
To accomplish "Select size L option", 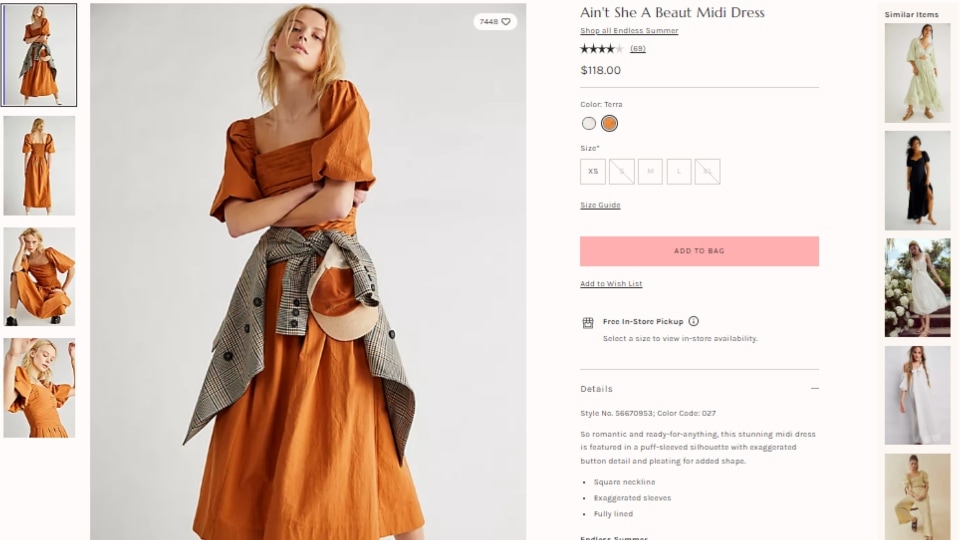I will 679,171.
